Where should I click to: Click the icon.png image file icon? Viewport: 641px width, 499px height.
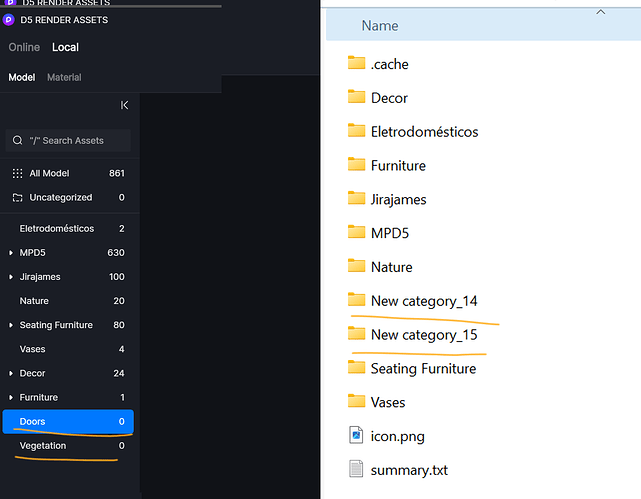tap(356, 435)
